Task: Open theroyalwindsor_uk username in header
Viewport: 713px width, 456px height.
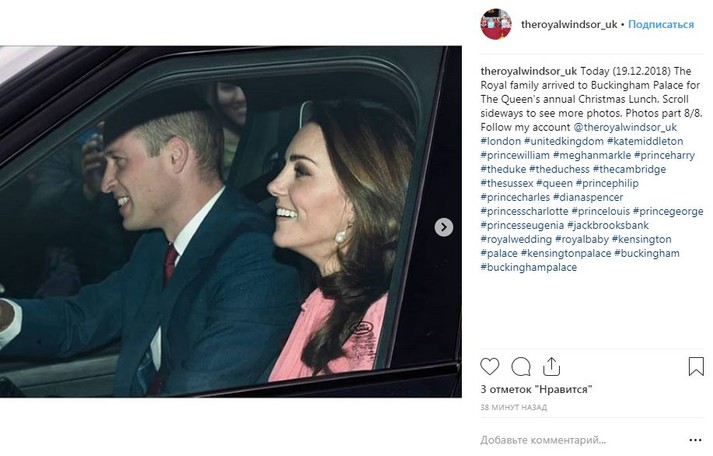Action: click(x=569, y=25)
